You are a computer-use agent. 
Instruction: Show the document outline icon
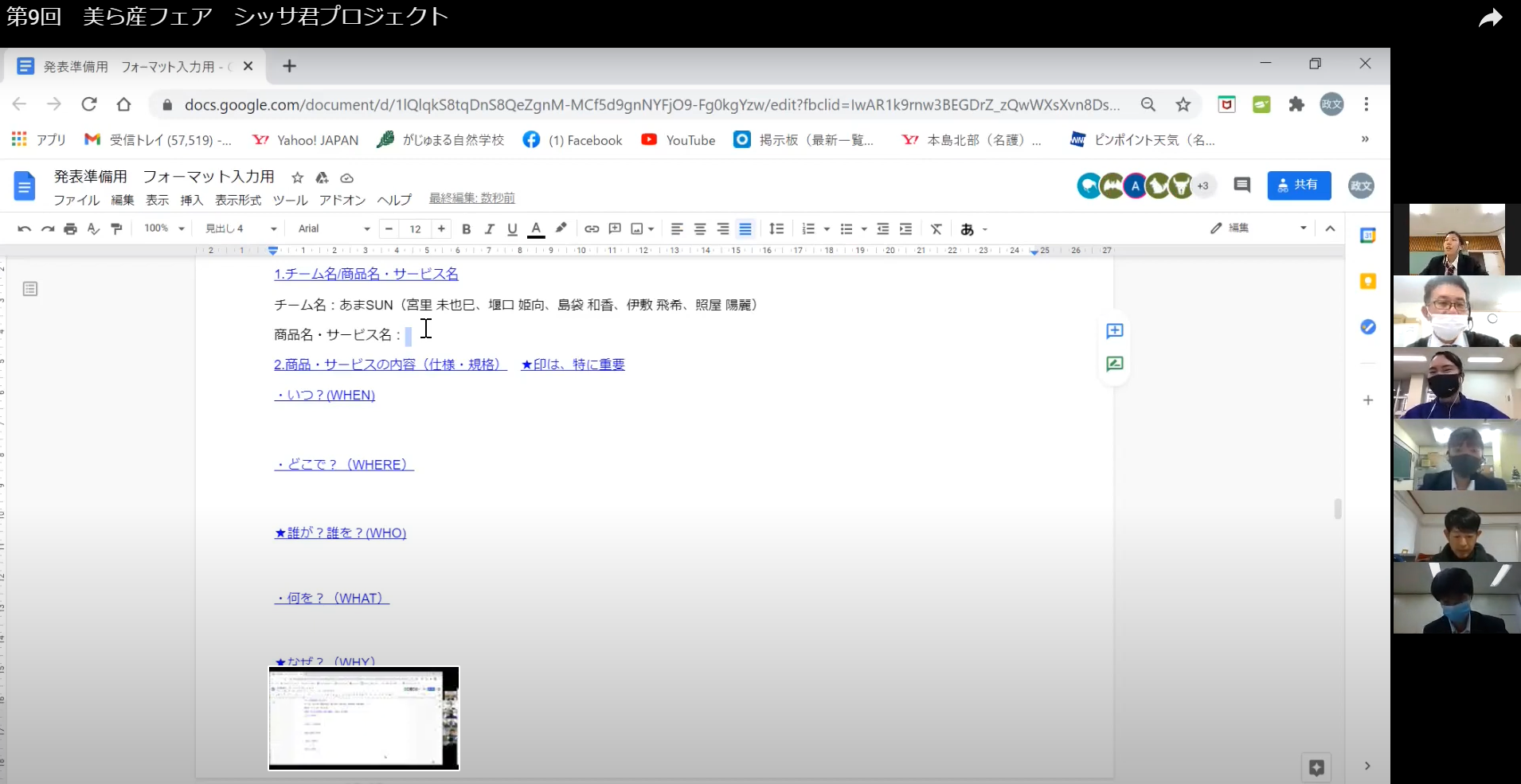[30, 289]
